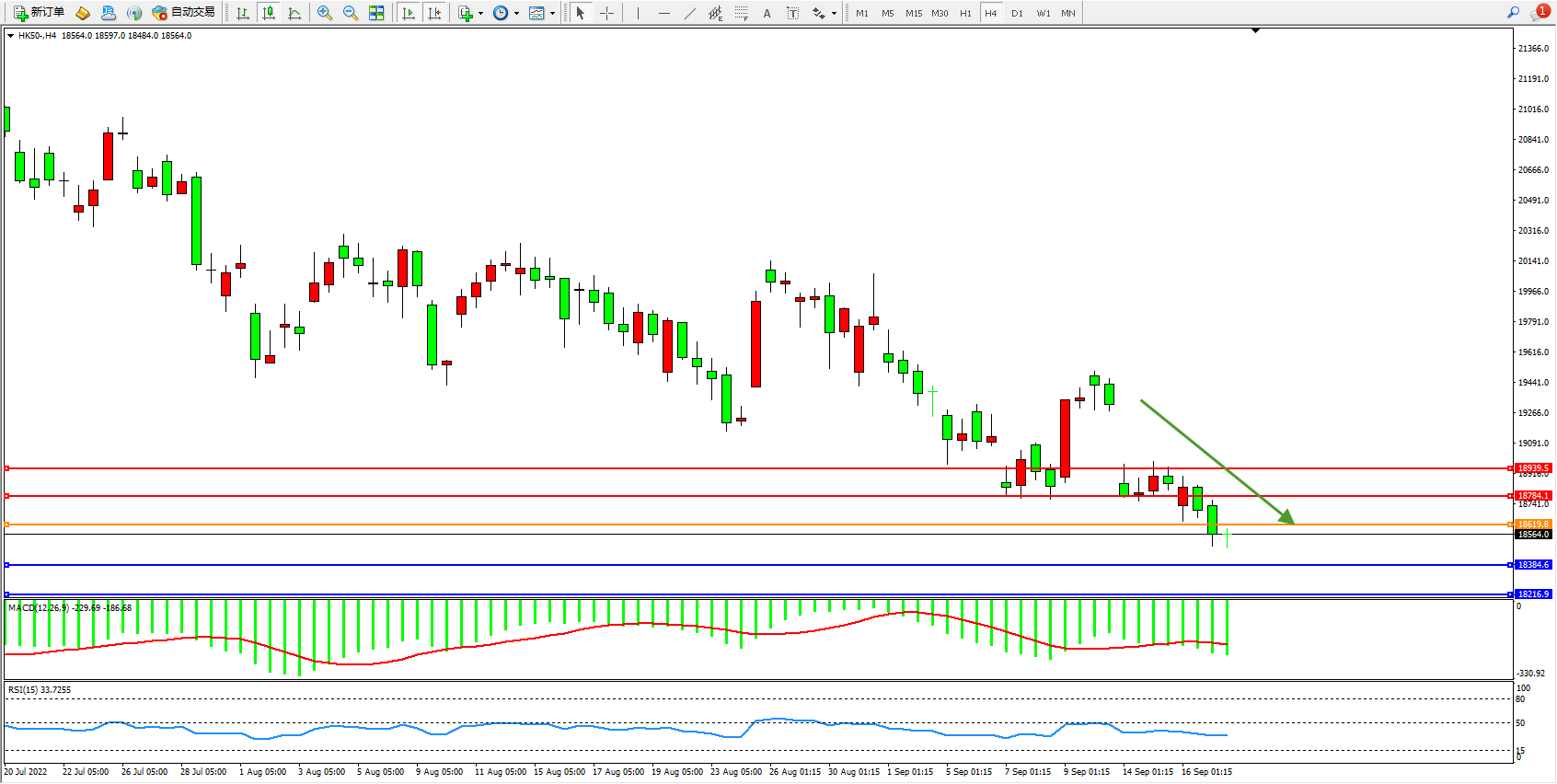
Task: Open the tile windows icon
Action: tap(376, 13)
